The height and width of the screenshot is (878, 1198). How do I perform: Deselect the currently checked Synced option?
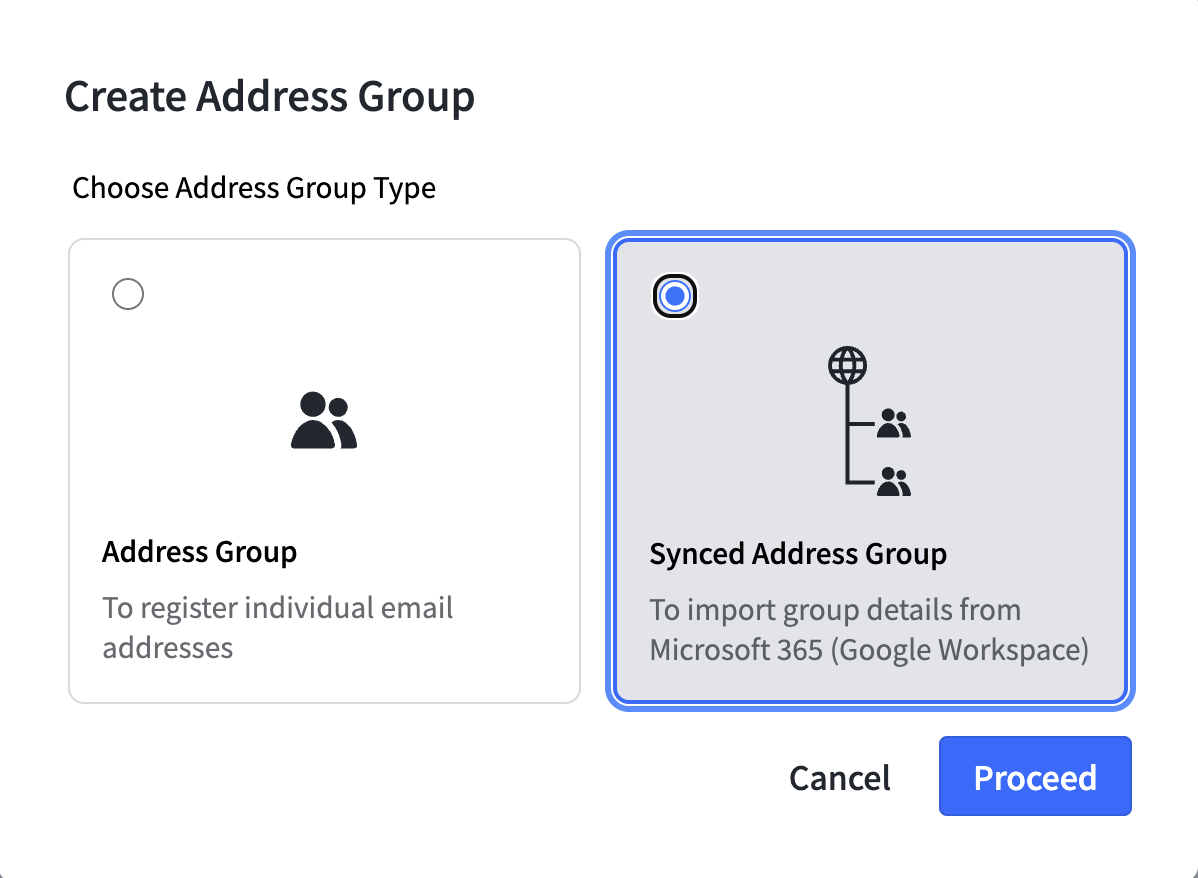pyautogui.click(x=674, y=295)
